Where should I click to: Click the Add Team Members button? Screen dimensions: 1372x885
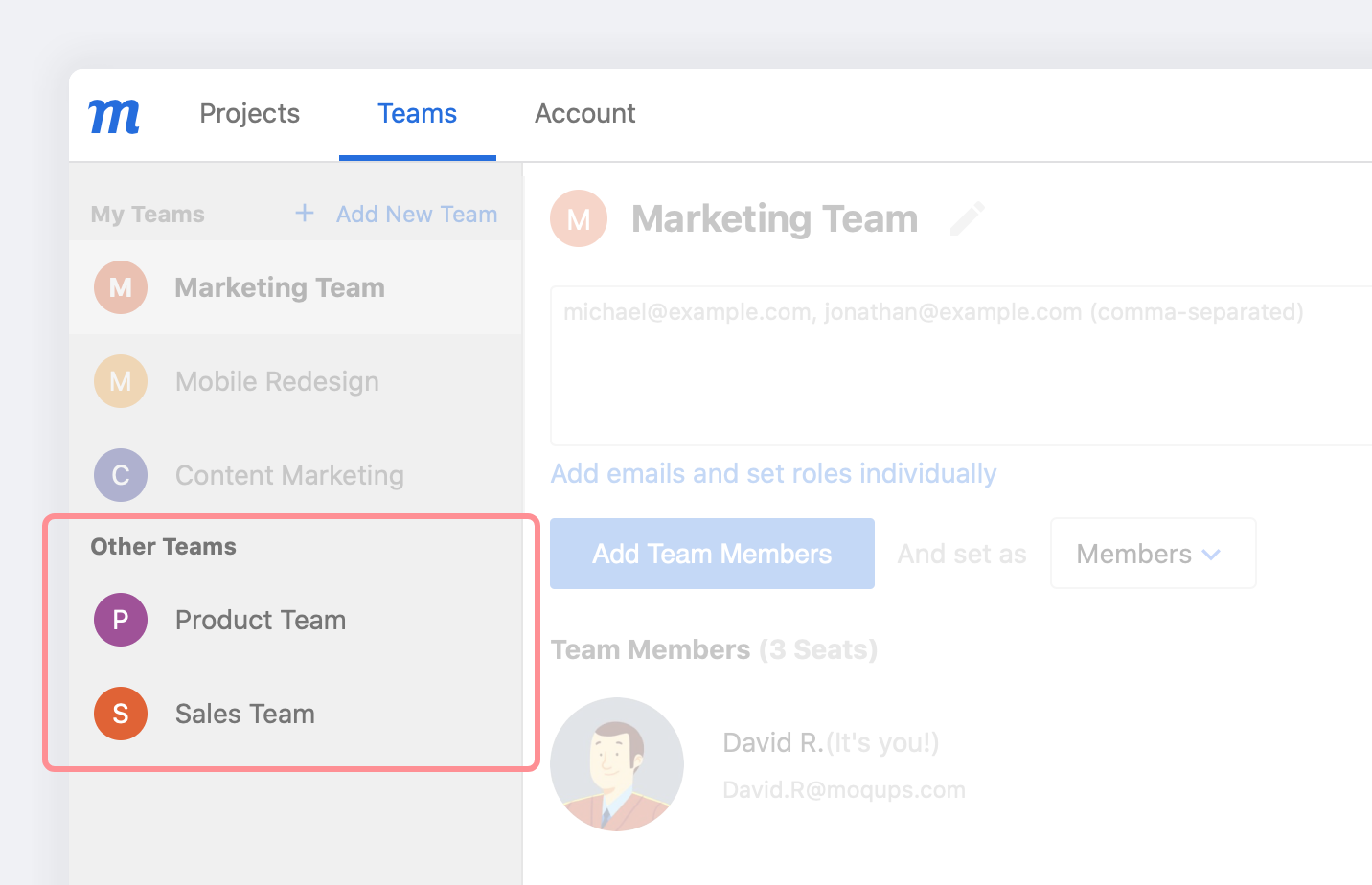coord(712,553)
